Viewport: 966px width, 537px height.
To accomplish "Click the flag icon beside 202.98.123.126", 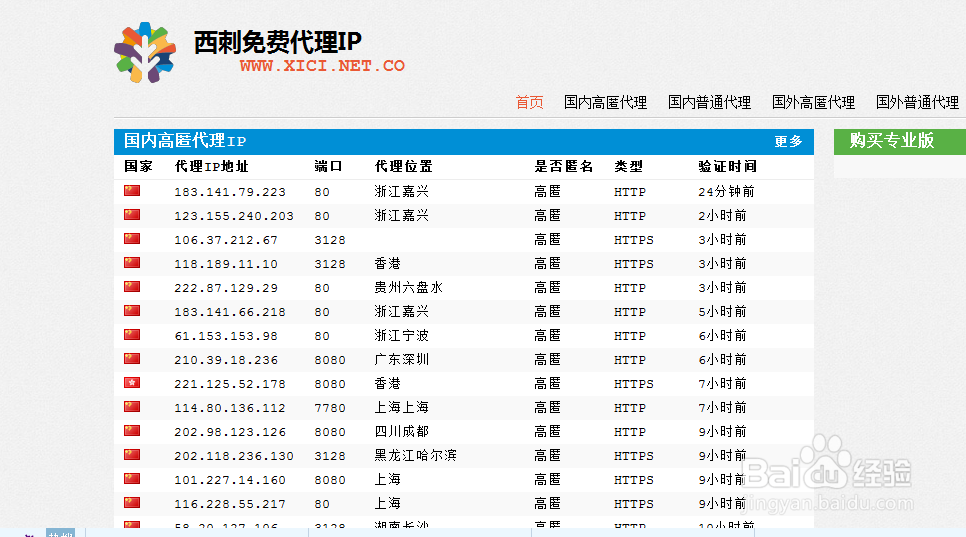I will click(132, 430).
